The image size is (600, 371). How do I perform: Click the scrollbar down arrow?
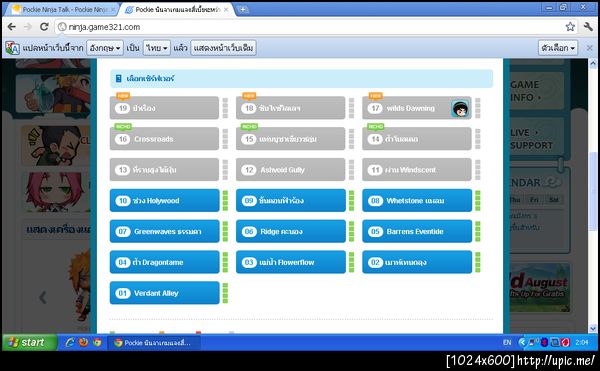tap(593, 329)
